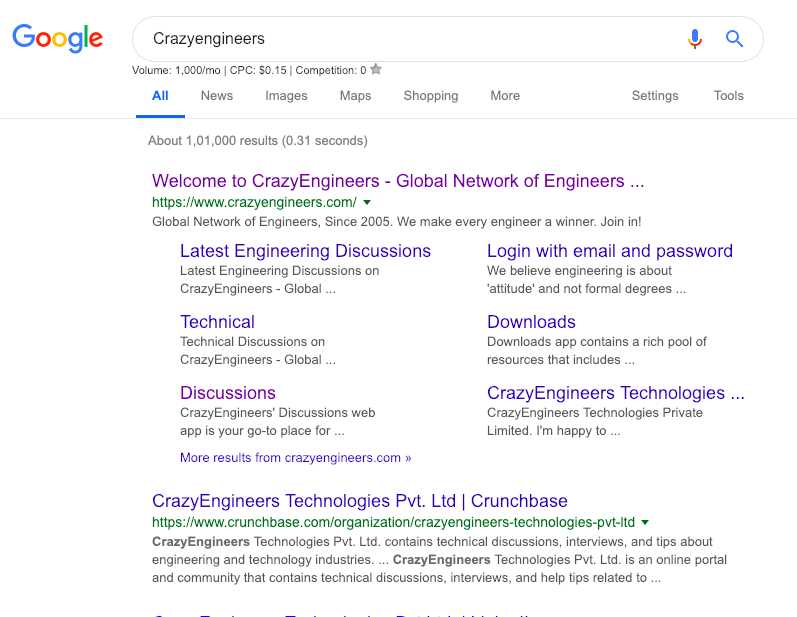Switch to the Maps tab

(x=355, y=96)
